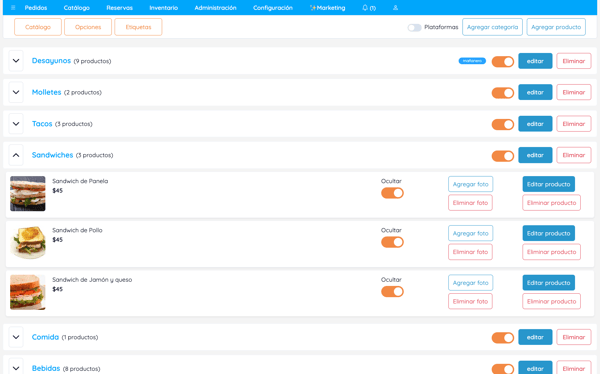This screenshot has height=374, width=600.
Task: Delete the Sandwiches category
Action: point(574,155)
